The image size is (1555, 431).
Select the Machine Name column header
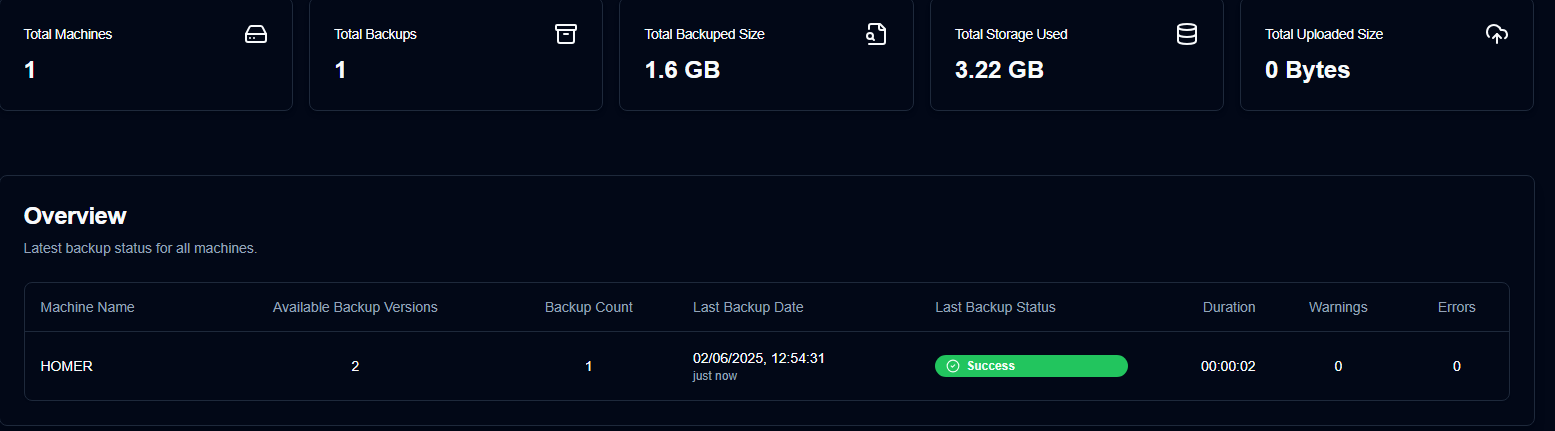[87, 307]
